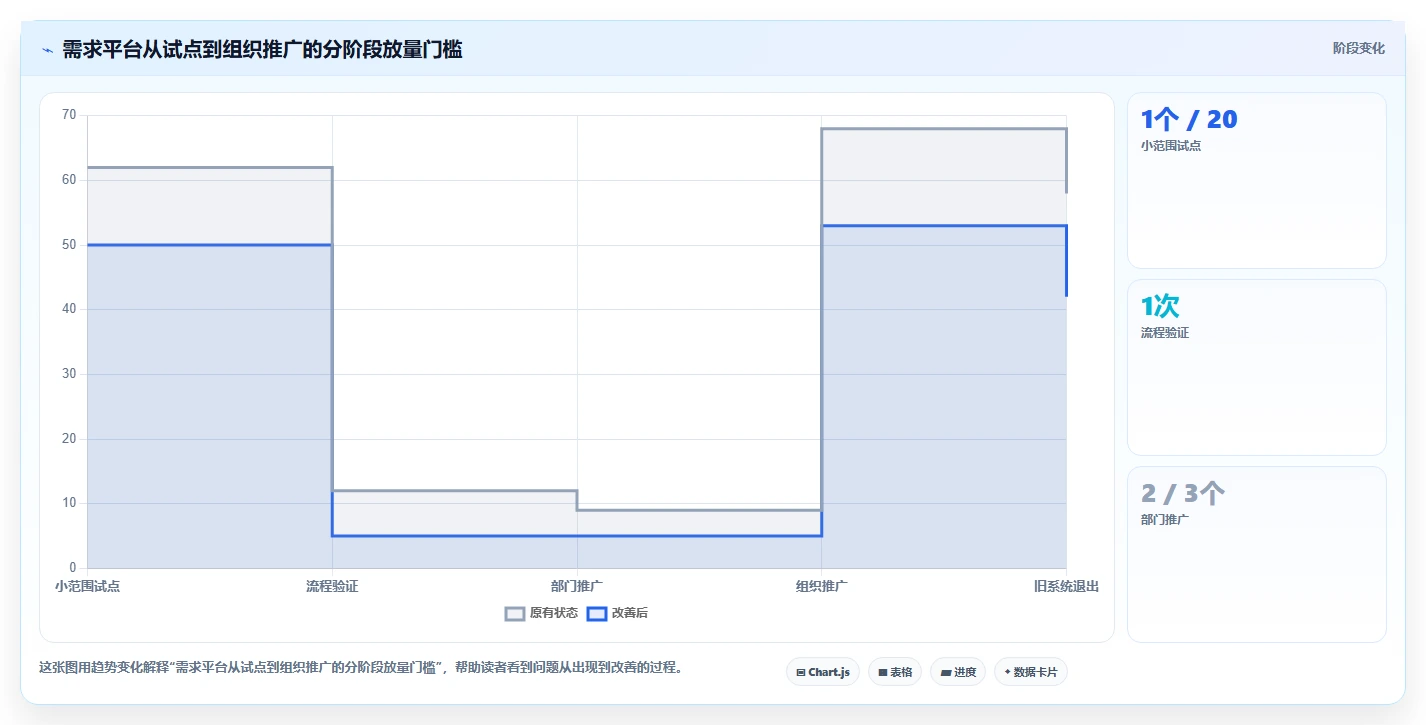This screenshot has height=725, width=1426.
Task: Click the description sentence below the chart
Action: [361, 667]
